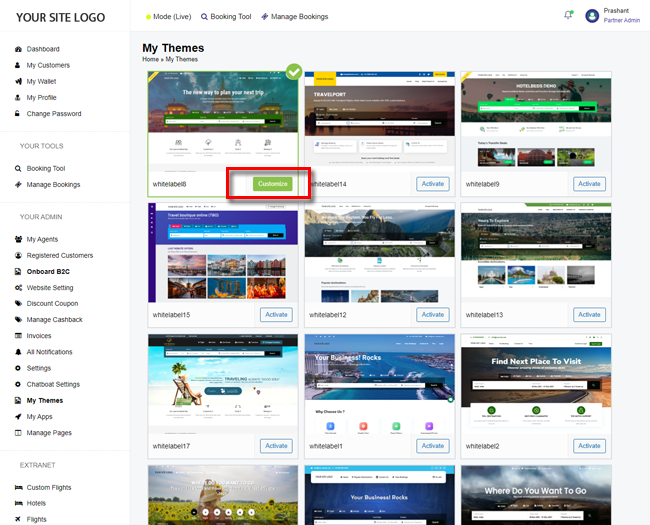650x525 pixels.
Task: Click the Flights plane icon in sidebar
Action: coord(18,519)
